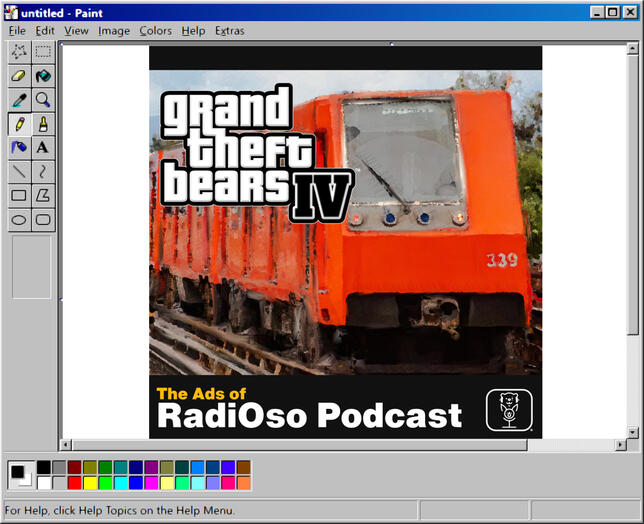Screen dimensions: 644x524
Task: Select the Polygon shape tool
Action: pyautogui.click(x=43, y=195)
